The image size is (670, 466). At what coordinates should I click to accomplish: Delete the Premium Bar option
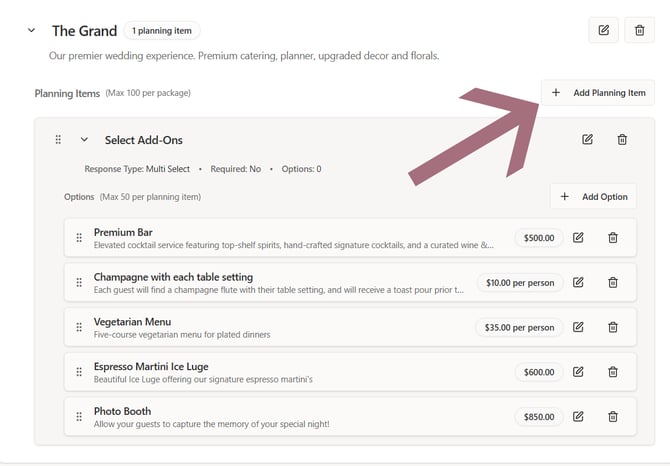tap(613, 238)
